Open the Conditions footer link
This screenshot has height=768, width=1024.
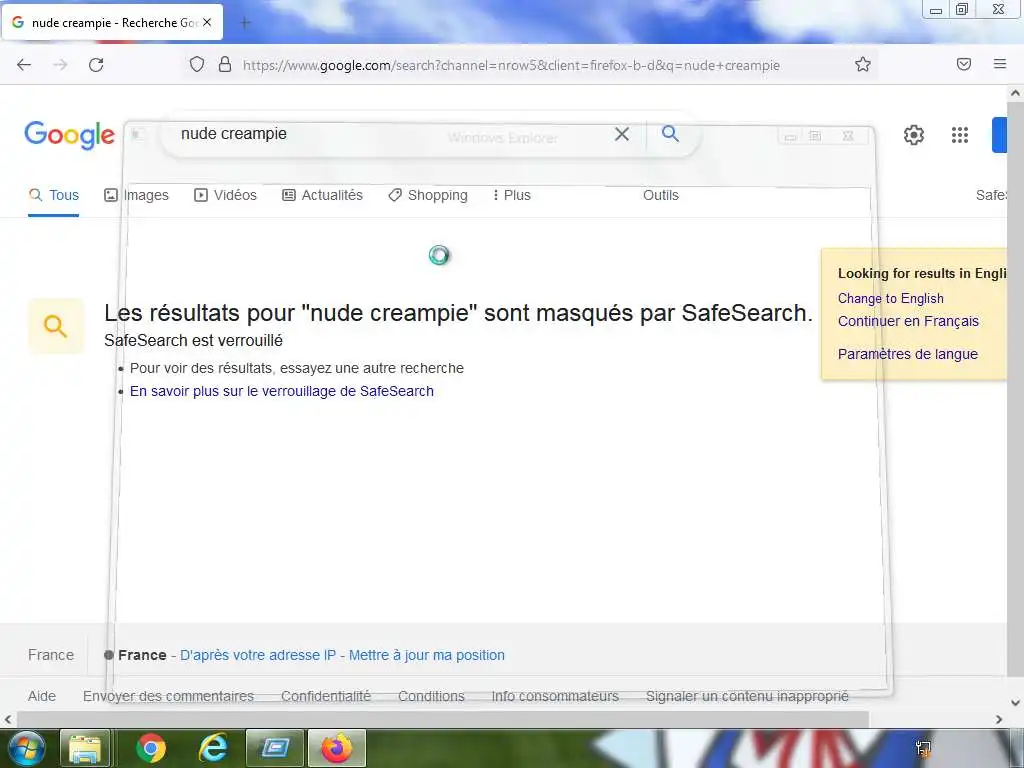431,696
